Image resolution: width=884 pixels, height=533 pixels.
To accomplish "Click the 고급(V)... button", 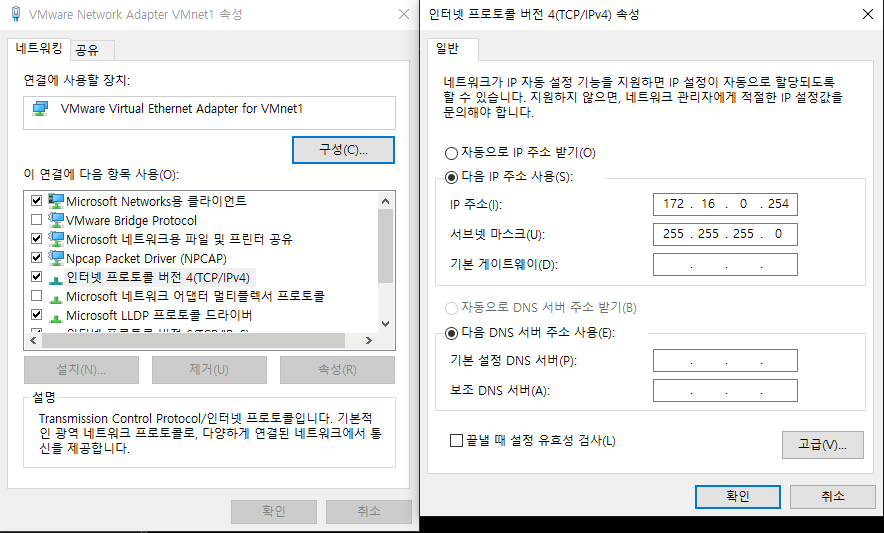I will (823, 445).
